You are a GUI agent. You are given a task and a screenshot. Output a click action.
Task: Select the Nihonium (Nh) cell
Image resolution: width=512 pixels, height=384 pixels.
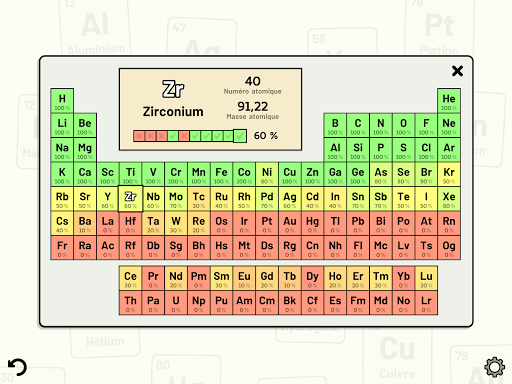click(335, 248)
